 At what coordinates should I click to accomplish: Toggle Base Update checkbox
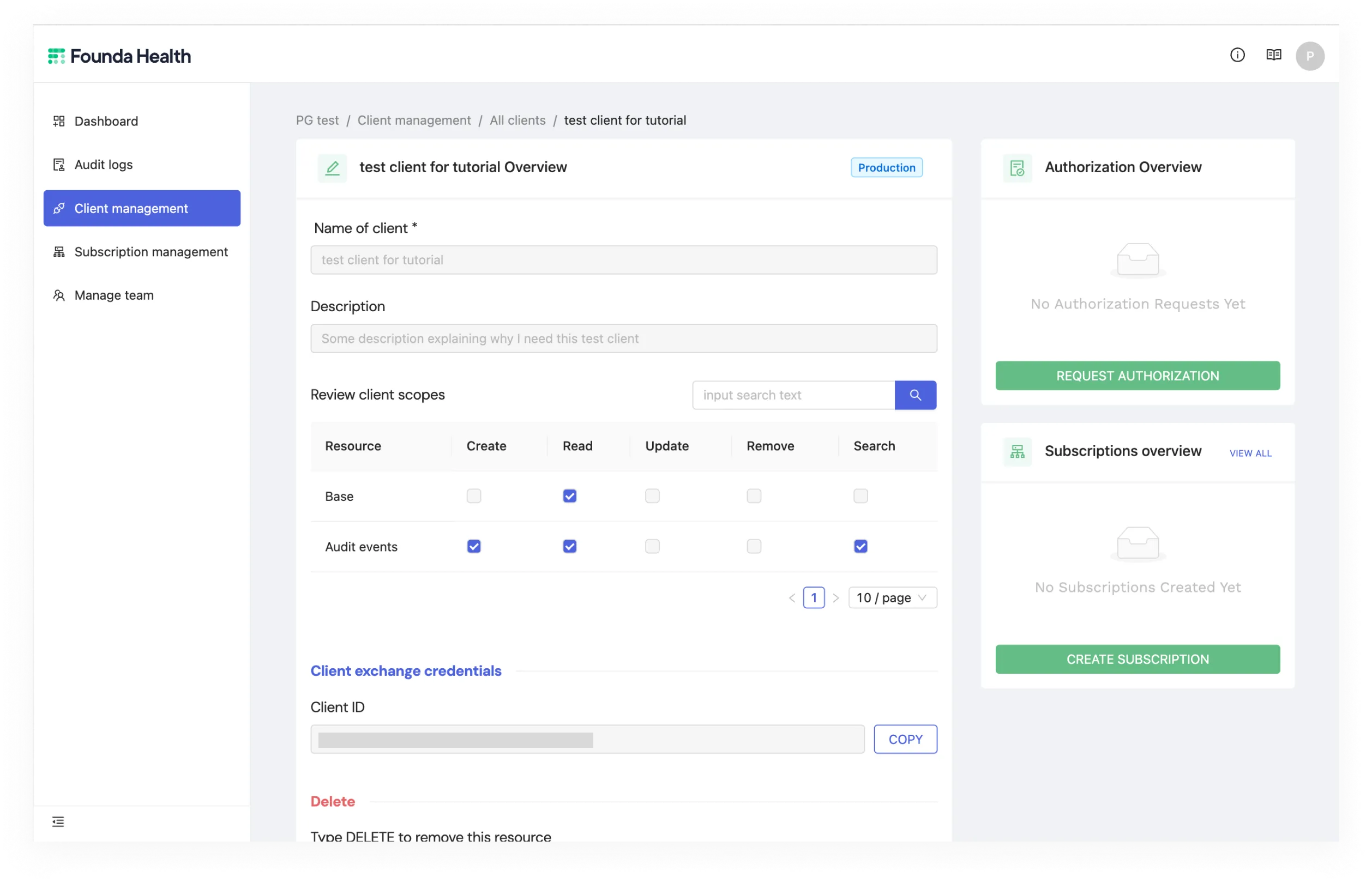pyautogui.click(x=652, y=496)
